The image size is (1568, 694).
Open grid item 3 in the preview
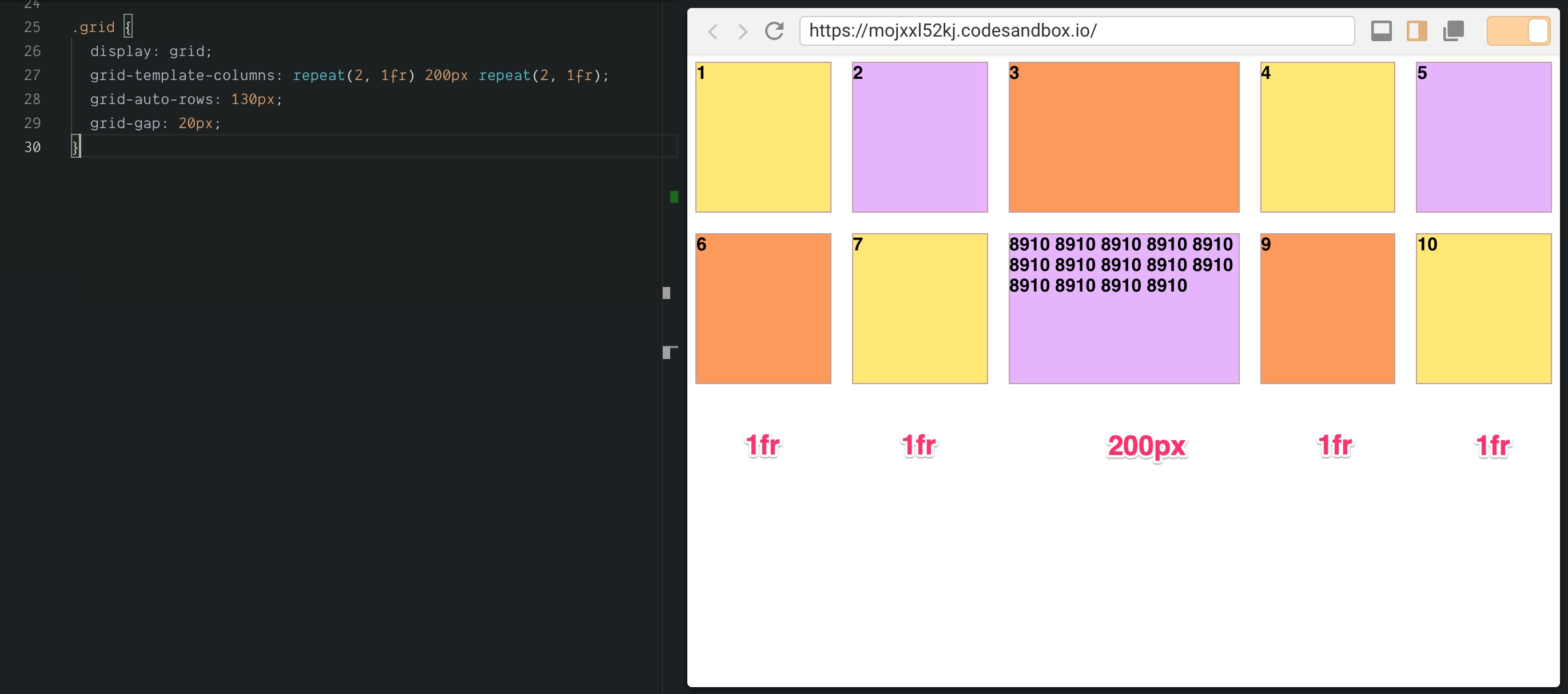coord(1123,137)
